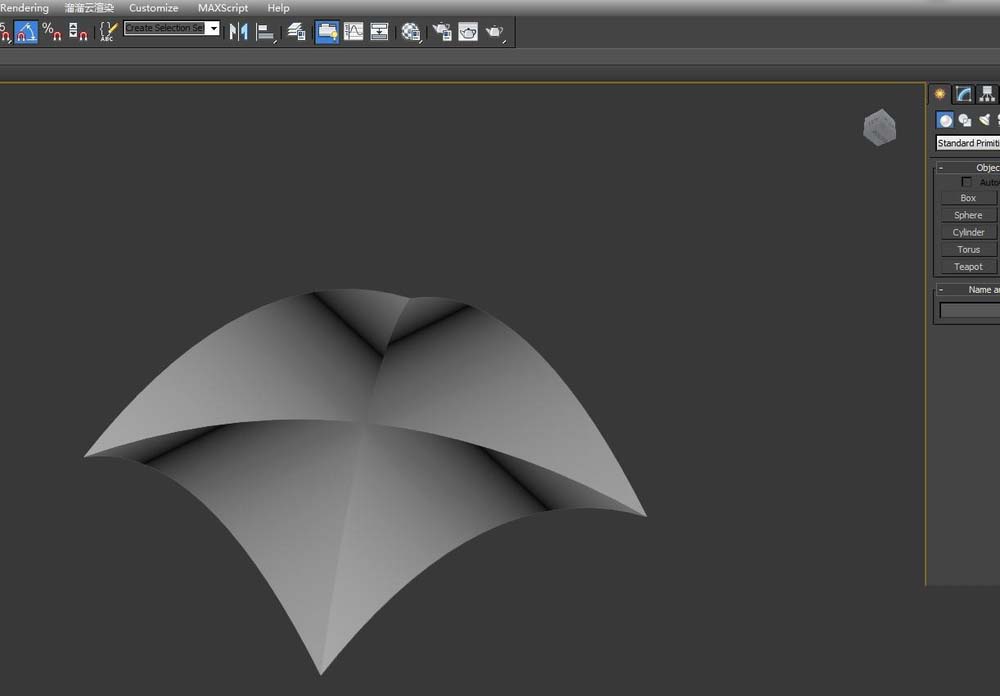The height and width of the screenshot is (696, 1000).
Task: Select the Mirror tool
Action: pos(237,31)
